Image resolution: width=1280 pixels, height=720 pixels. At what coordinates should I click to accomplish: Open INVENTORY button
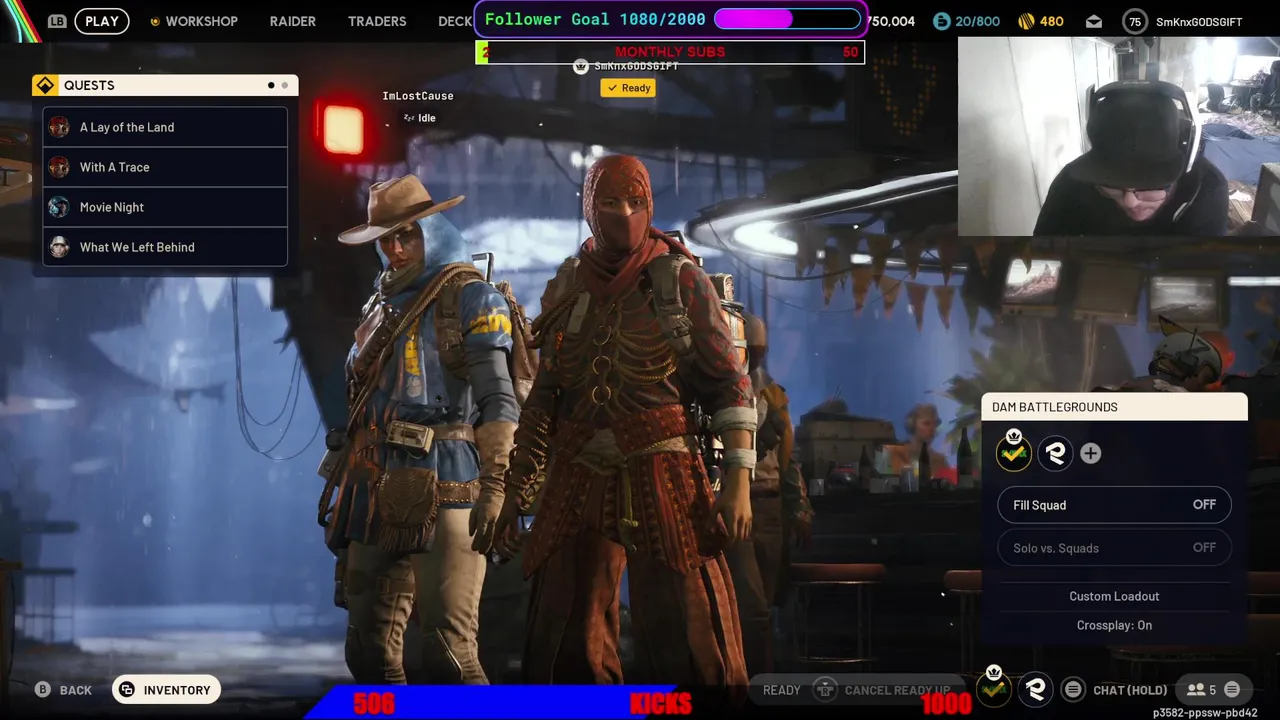click(166, 690)
